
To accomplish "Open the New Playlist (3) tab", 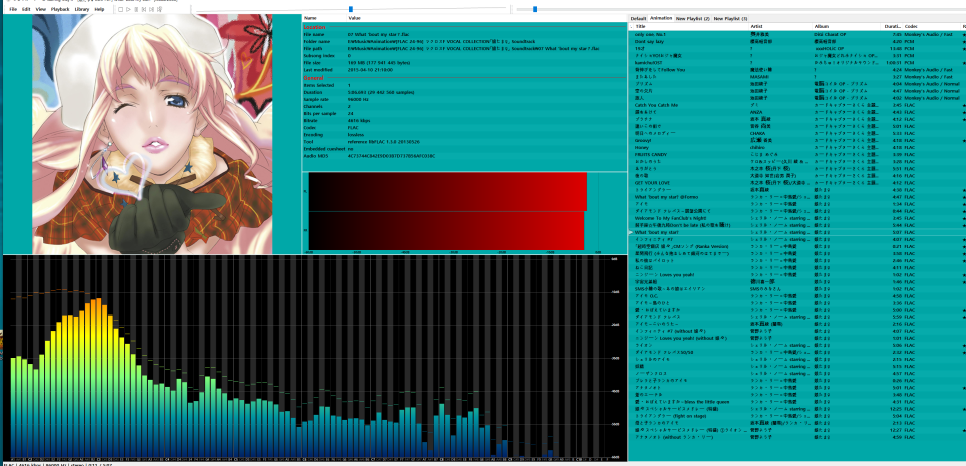I will tap(731, 19).
